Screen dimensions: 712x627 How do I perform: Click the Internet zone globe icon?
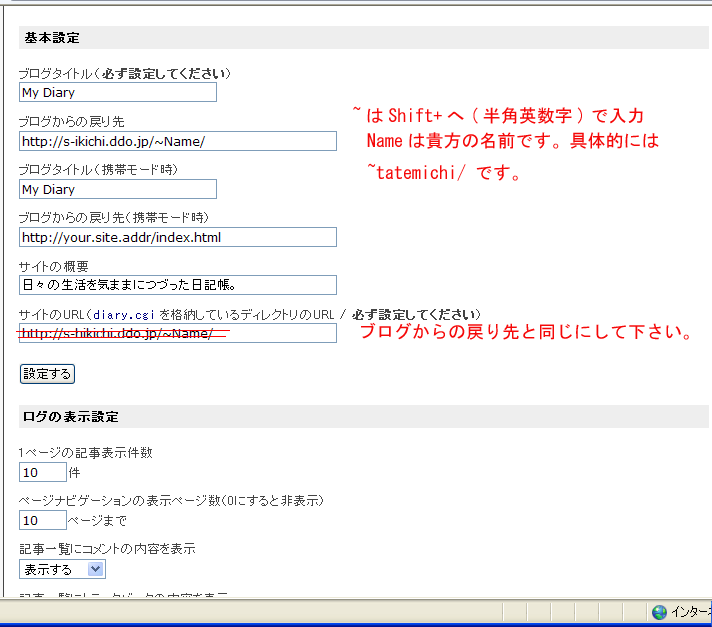[659, 612]
